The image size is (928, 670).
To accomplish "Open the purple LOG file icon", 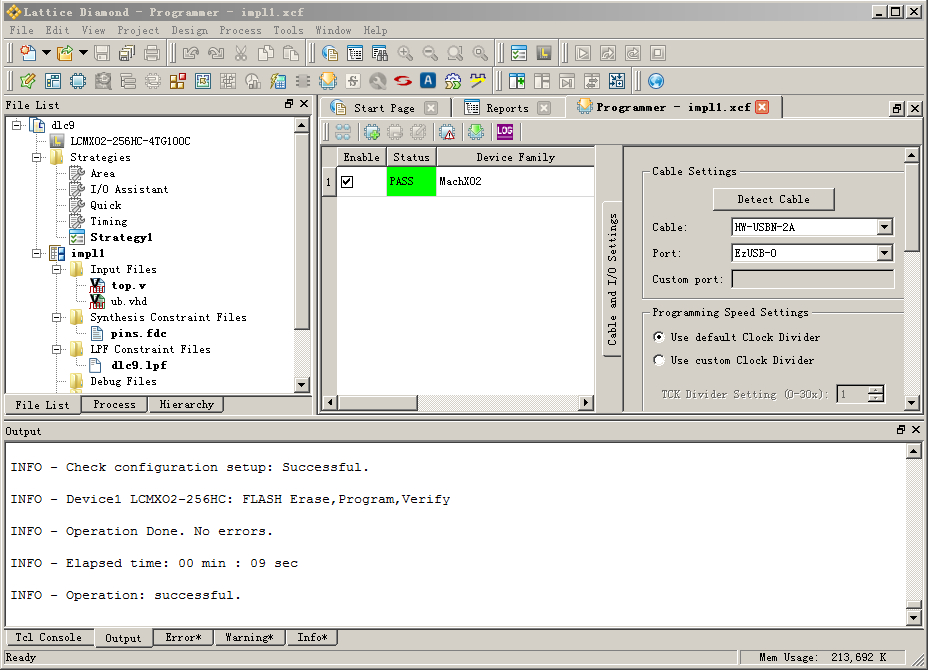I will coord(505,132).
